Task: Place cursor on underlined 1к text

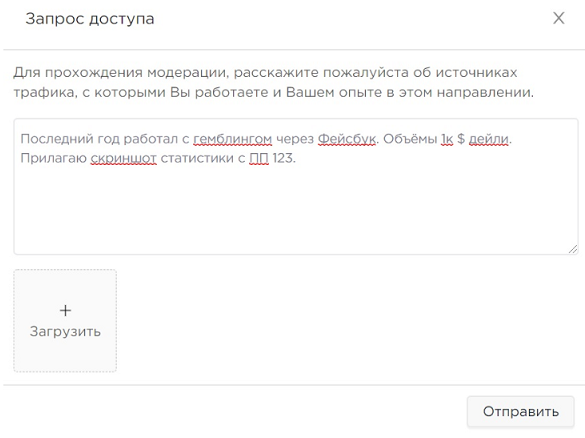Action: [x=447, y=139]
